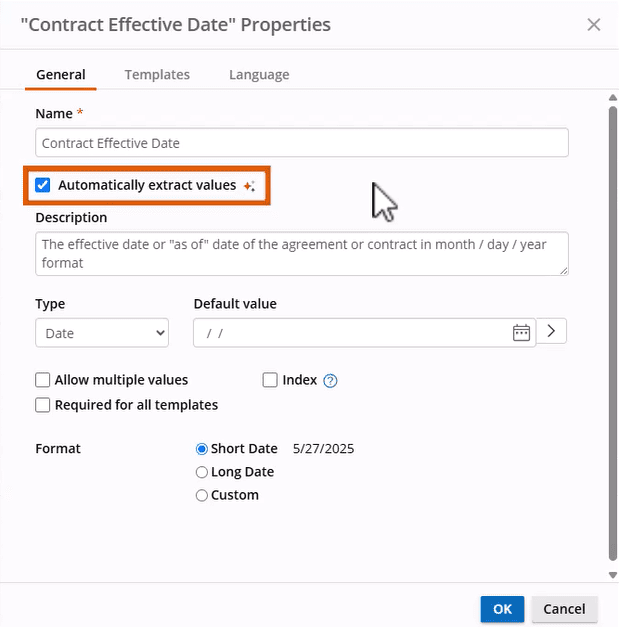The image size is (619, 627).
Task: Switch to the Language tab
Action: tap(259, 74)
